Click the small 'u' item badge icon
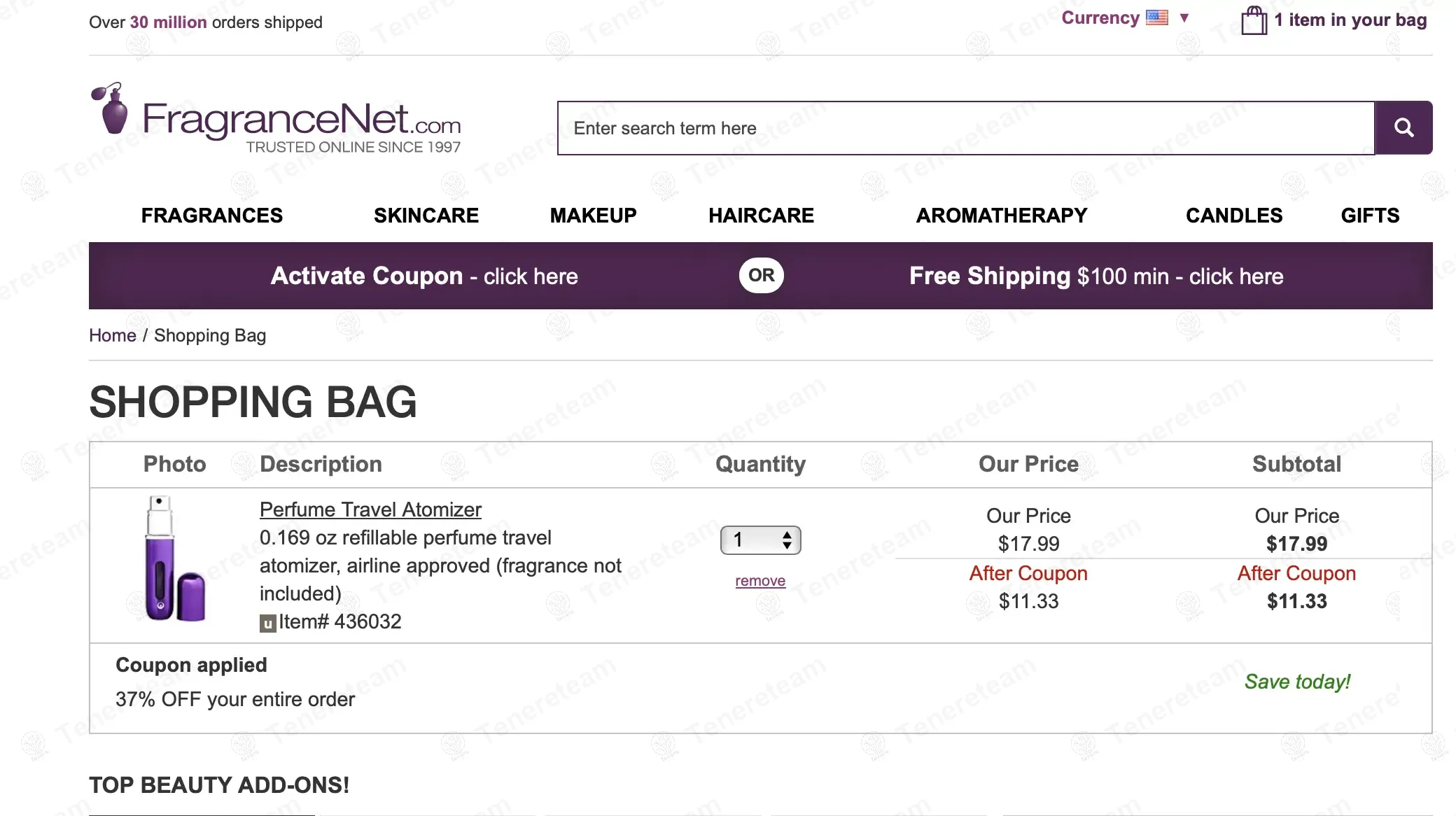Screen dimensions: 1456x816 click(267, 623)
